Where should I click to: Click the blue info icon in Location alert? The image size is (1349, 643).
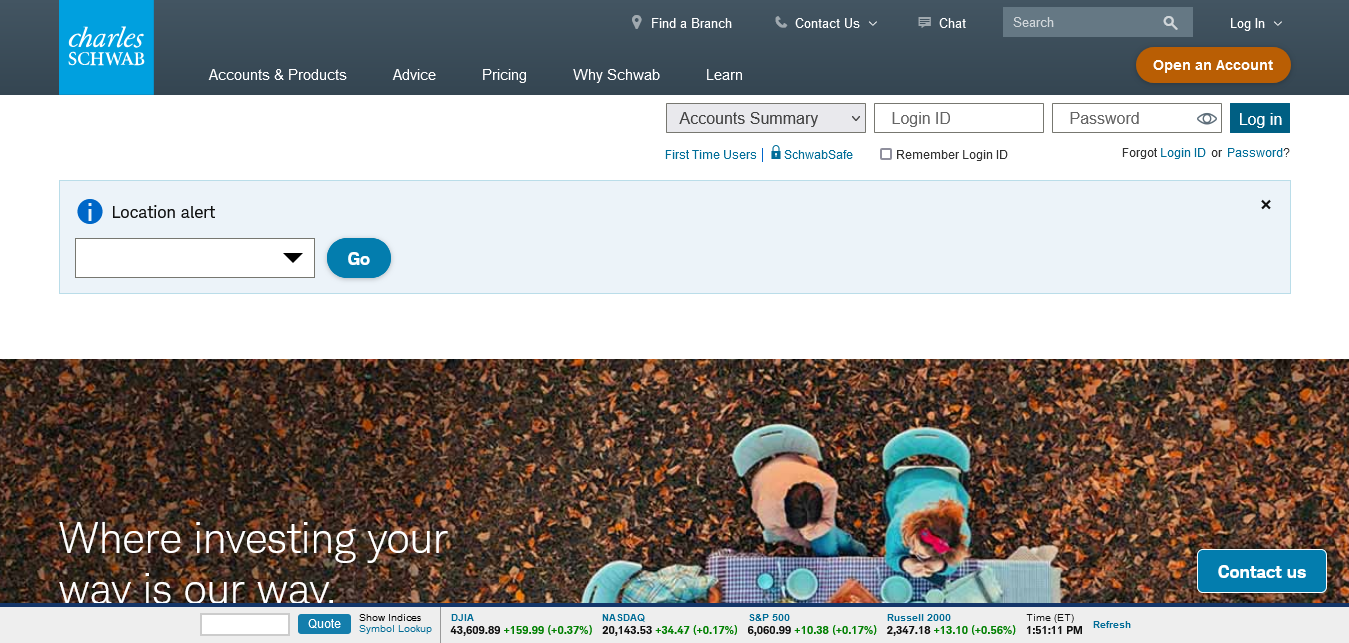90,211
